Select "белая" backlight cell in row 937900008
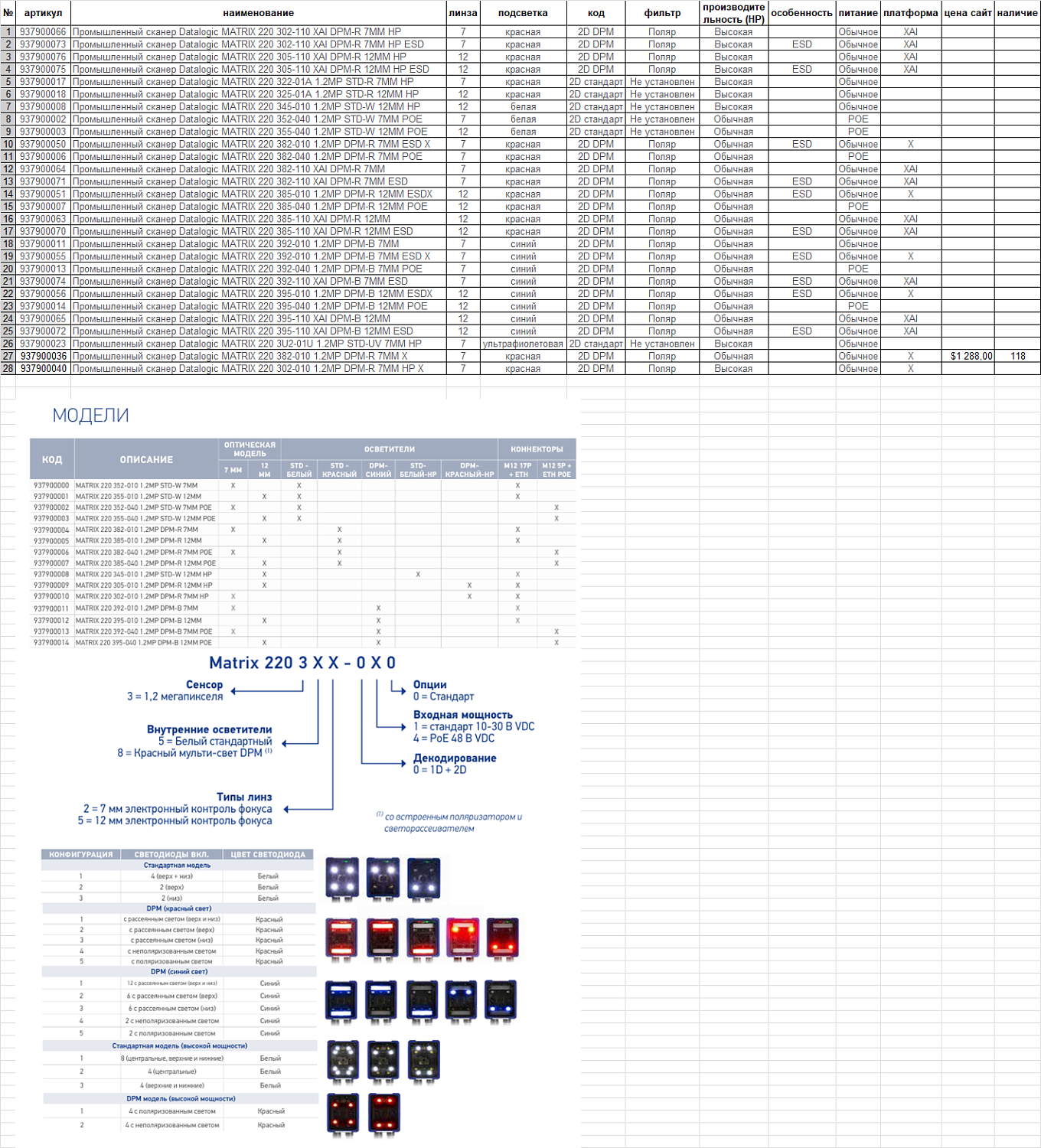The width and height of the screenshot is (1041, 1148). [x=523, y=106]
